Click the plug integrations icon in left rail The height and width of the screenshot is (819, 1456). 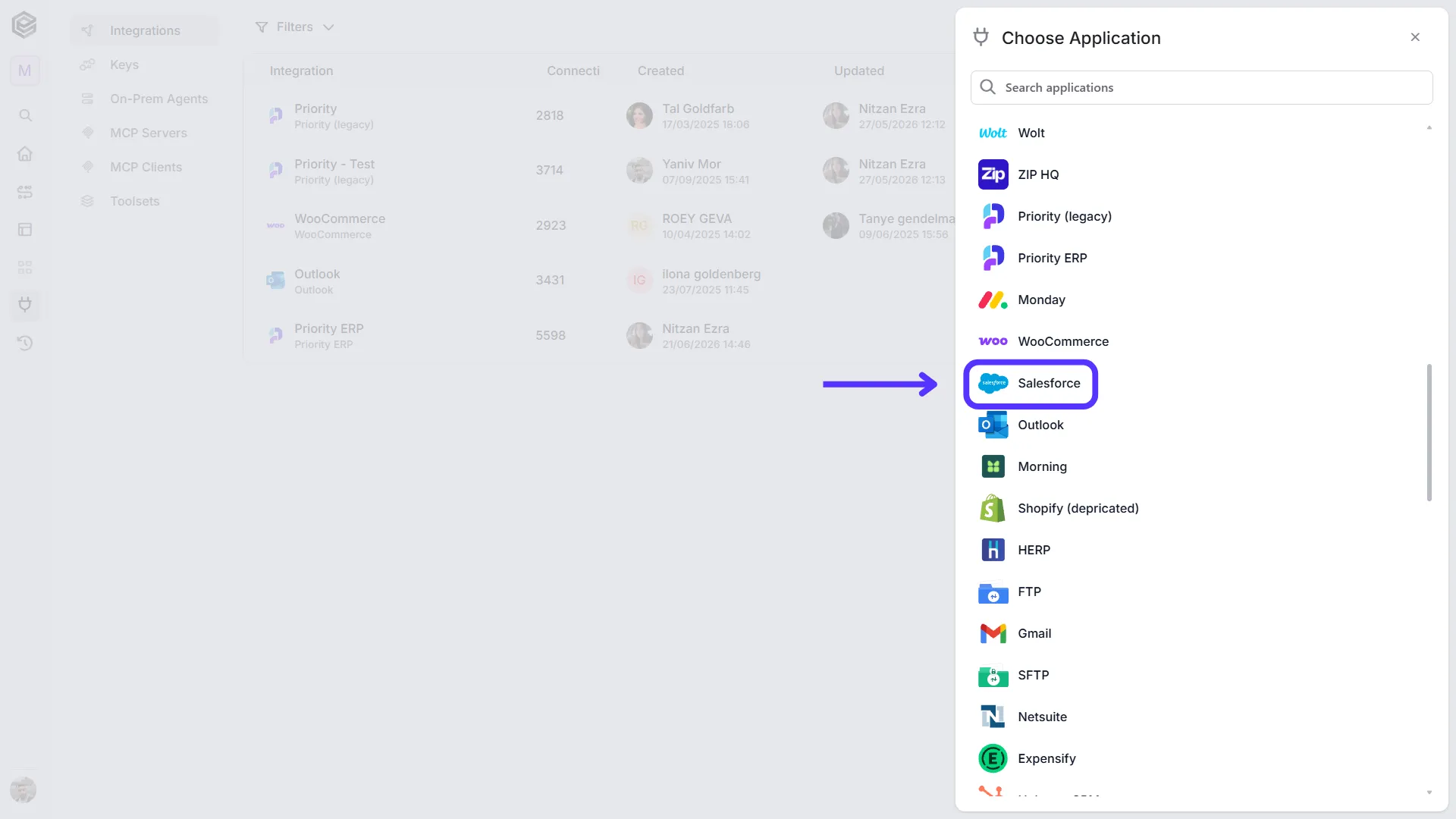point(25,305)
